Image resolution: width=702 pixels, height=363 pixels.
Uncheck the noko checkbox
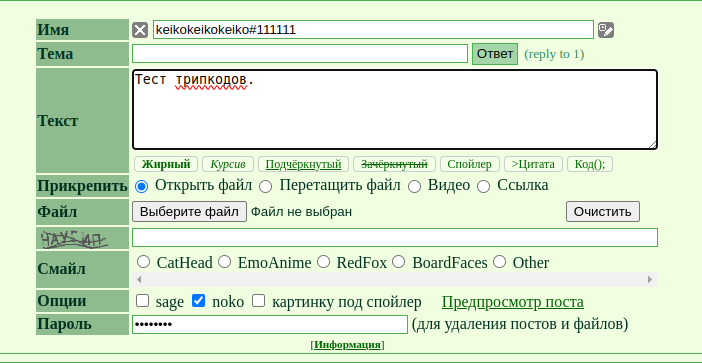point(198,301)
